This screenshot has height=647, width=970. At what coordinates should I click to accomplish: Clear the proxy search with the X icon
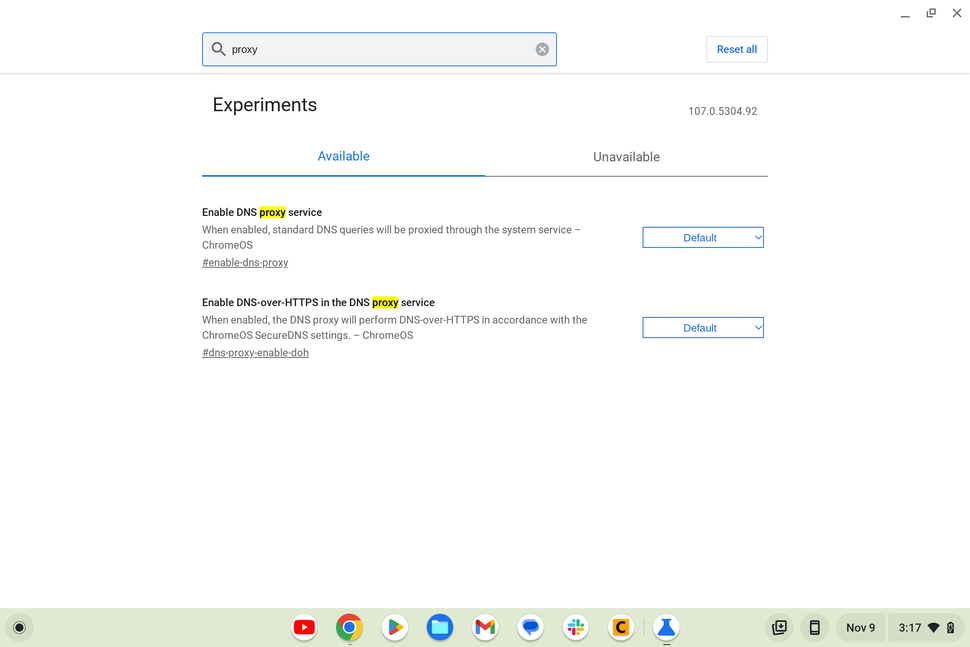coord(542,49)
